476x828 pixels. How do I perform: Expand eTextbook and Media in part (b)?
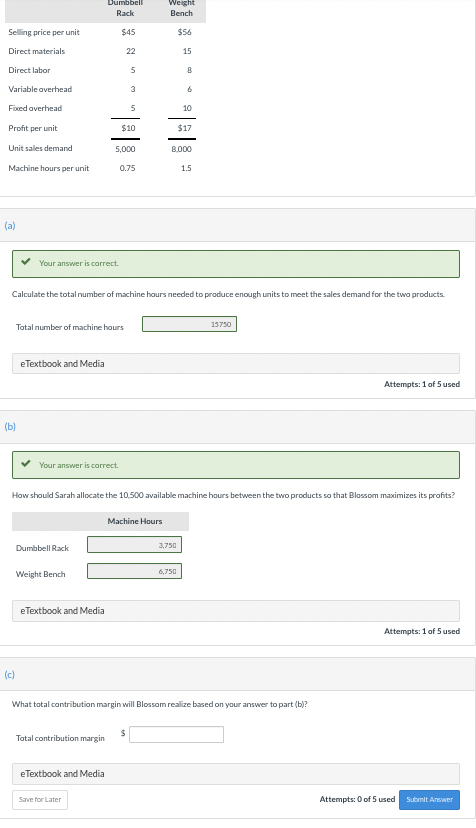coord(236,611)
